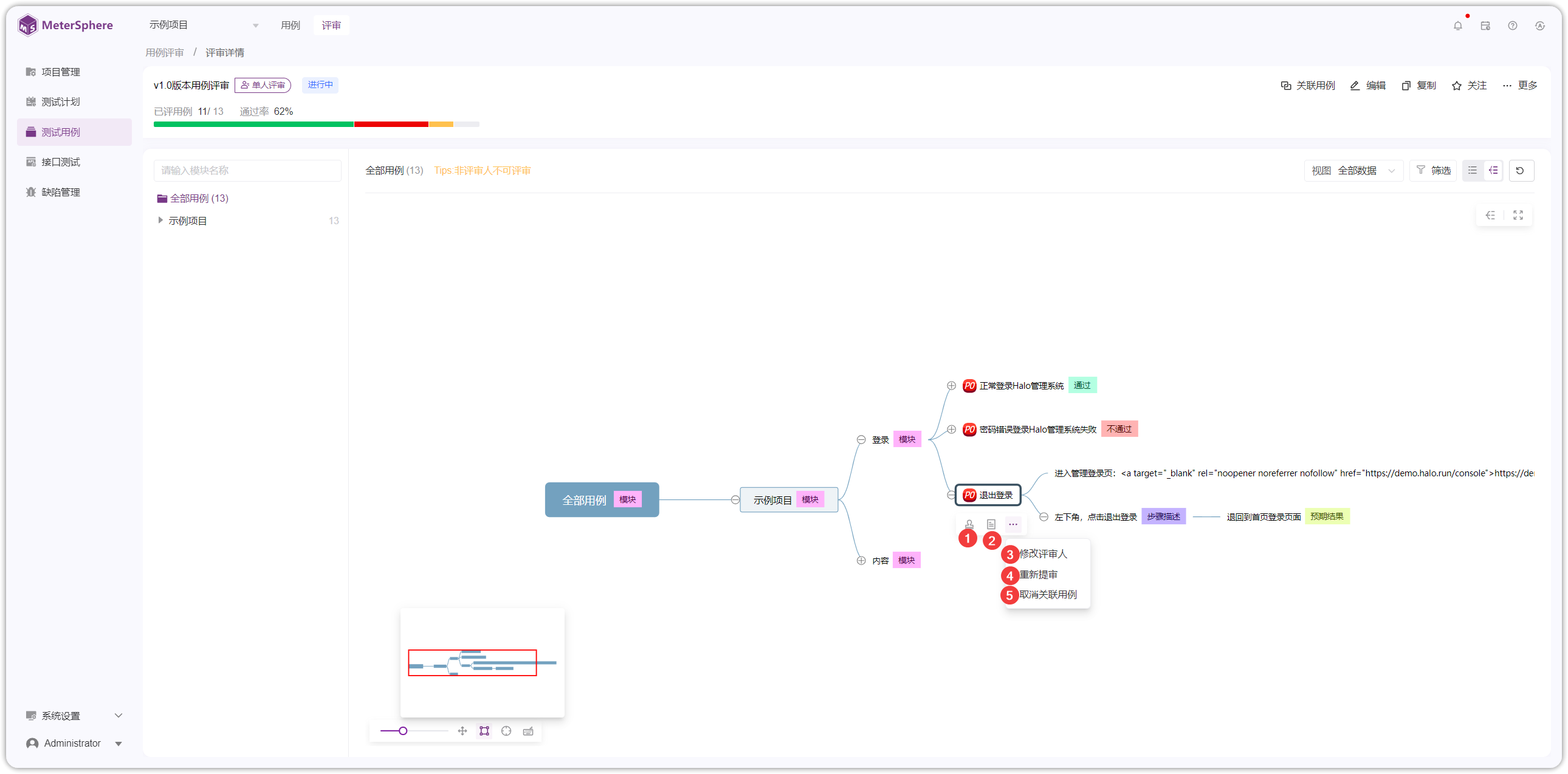This screenshot has width=1568, height=774.
Task: Switch to the 用例 tab
Action: click(291, 25)
